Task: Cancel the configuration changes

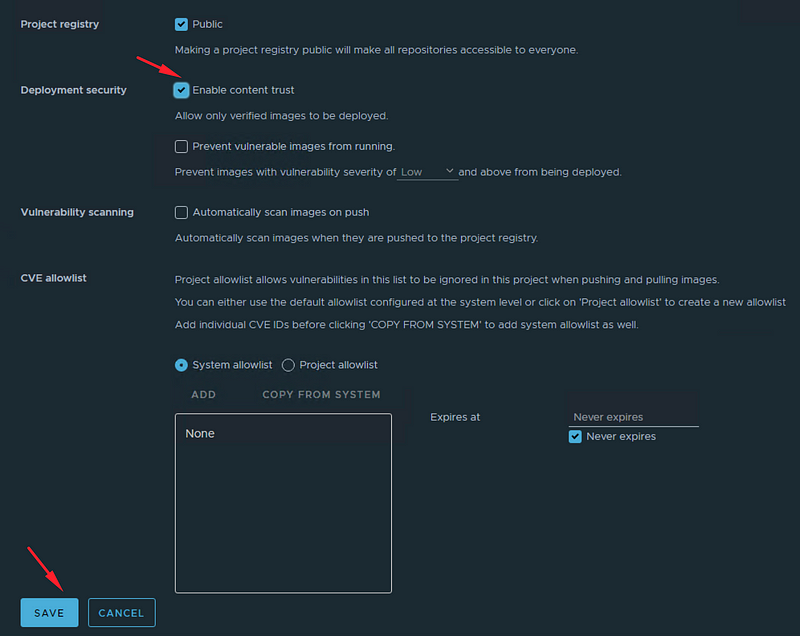Action: click(x=121, y=613)
